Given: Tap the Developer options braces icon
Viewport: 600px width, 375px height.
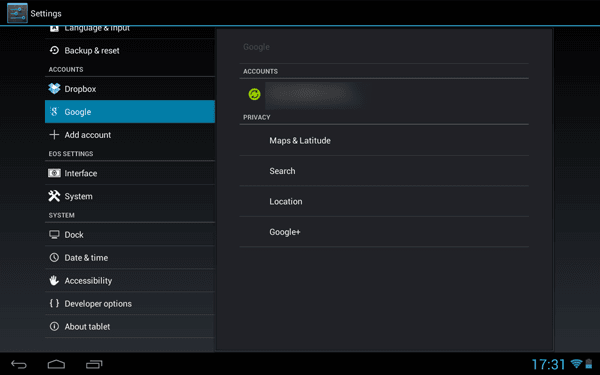Looking at the screenshot, I should click(54, 303).
